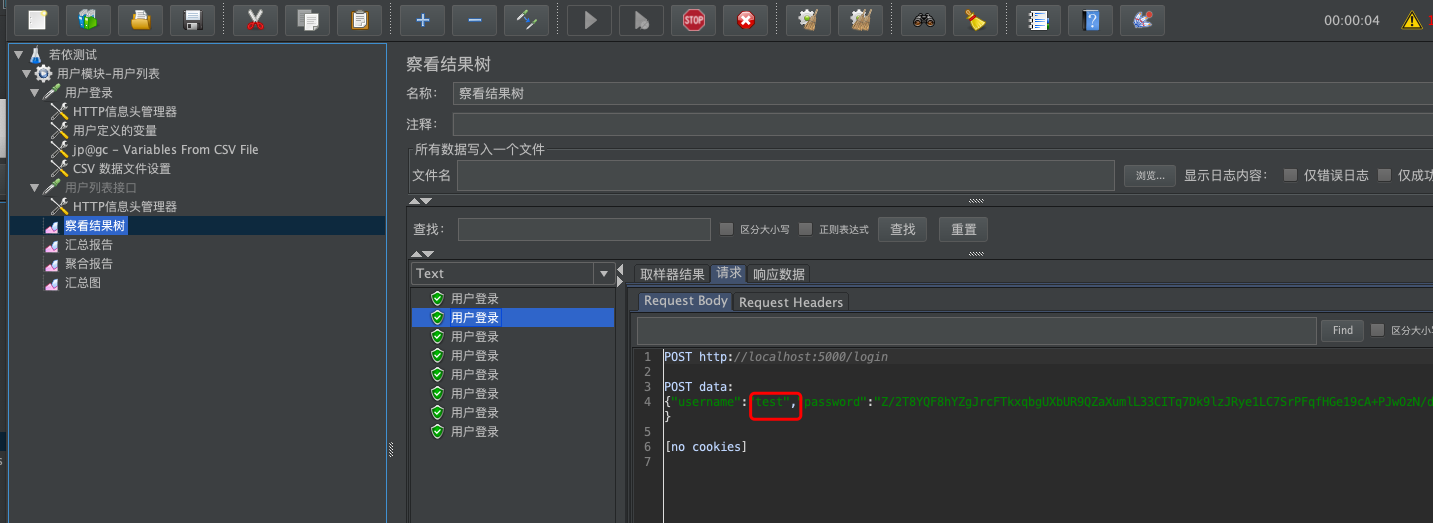Select 汇总图 listener in tree

click(x=83, y=282)
